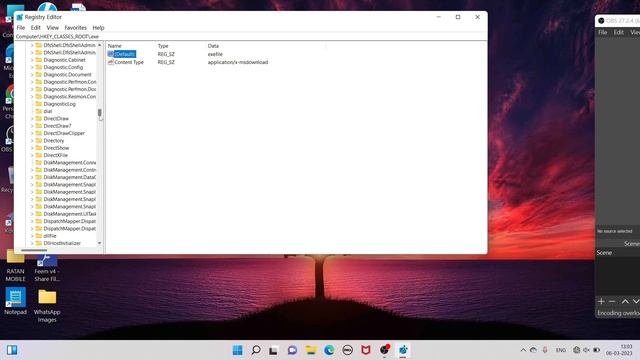The image size is (640, 360).
Task: Click the dial key folder icon
Action: point(39,111)
